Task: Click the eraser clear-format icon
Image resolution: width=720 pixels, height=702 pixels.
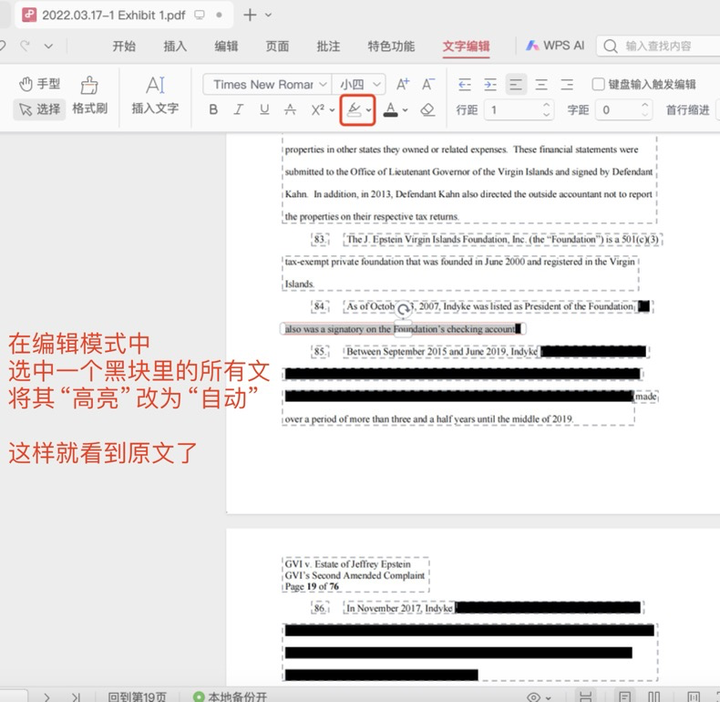Action: (x=428, y=110)
